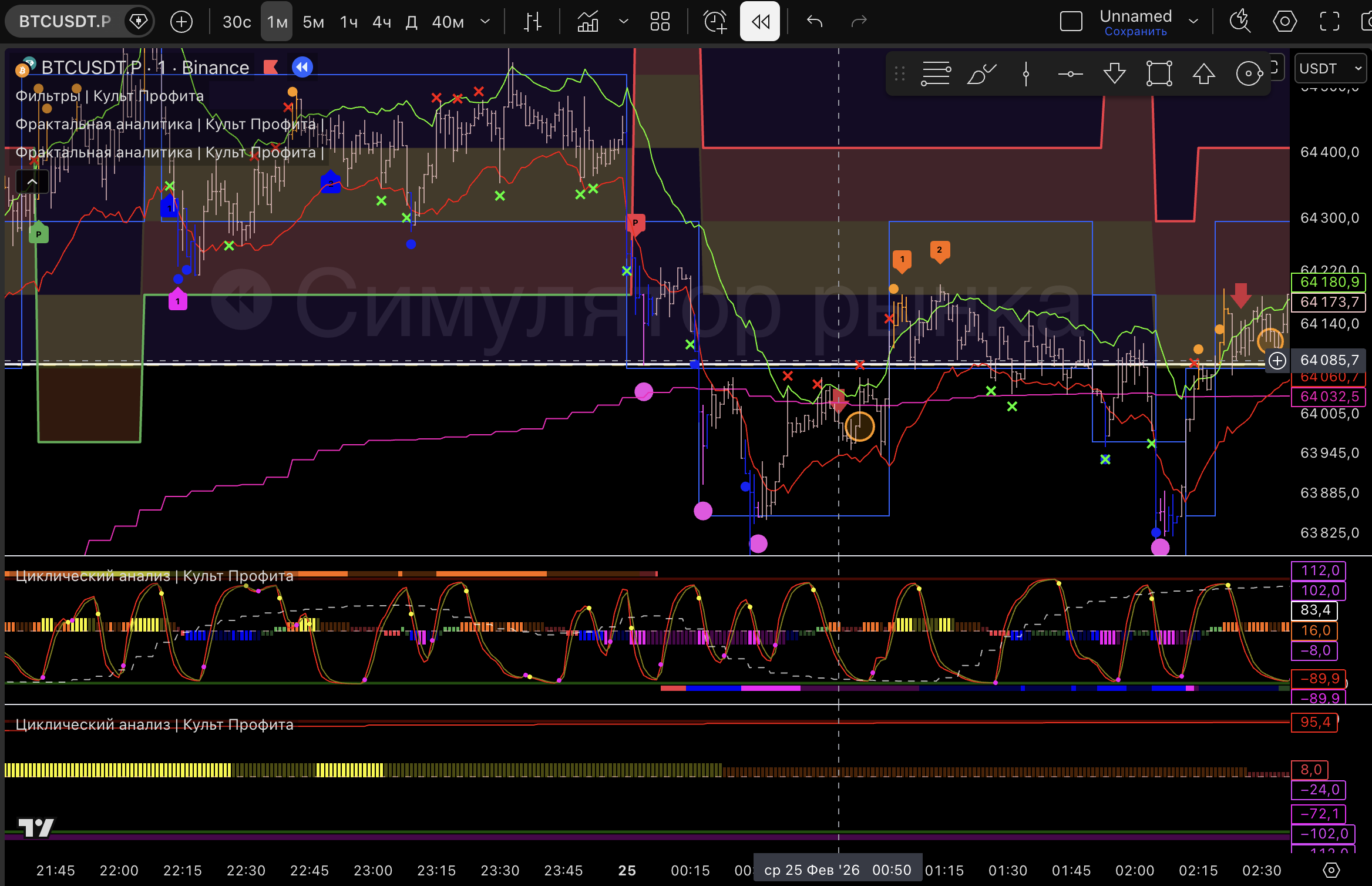The width and height of the screenshot is (1372, 886).
Task: Click the Сохранить link
Action: 1135,32
